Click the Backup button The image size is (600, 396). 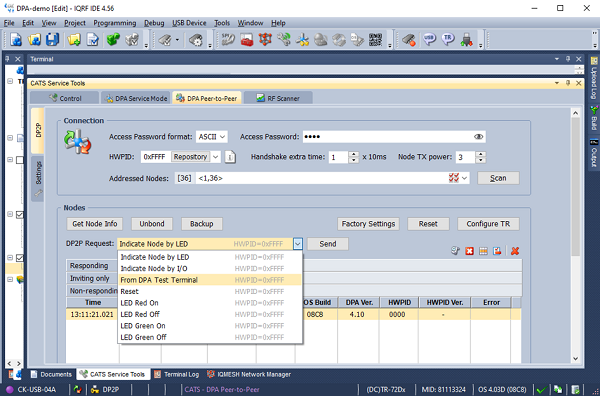pos(202,224)
